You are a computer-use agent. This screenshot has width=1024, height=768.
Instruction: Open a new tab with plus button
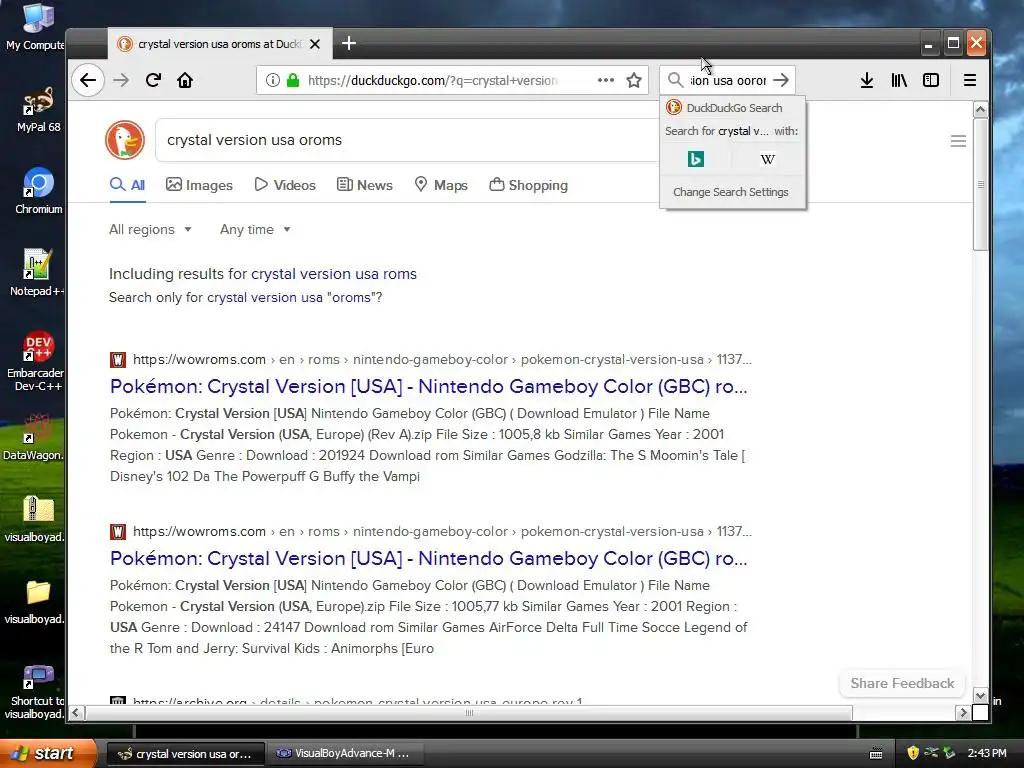pos(349,44)
